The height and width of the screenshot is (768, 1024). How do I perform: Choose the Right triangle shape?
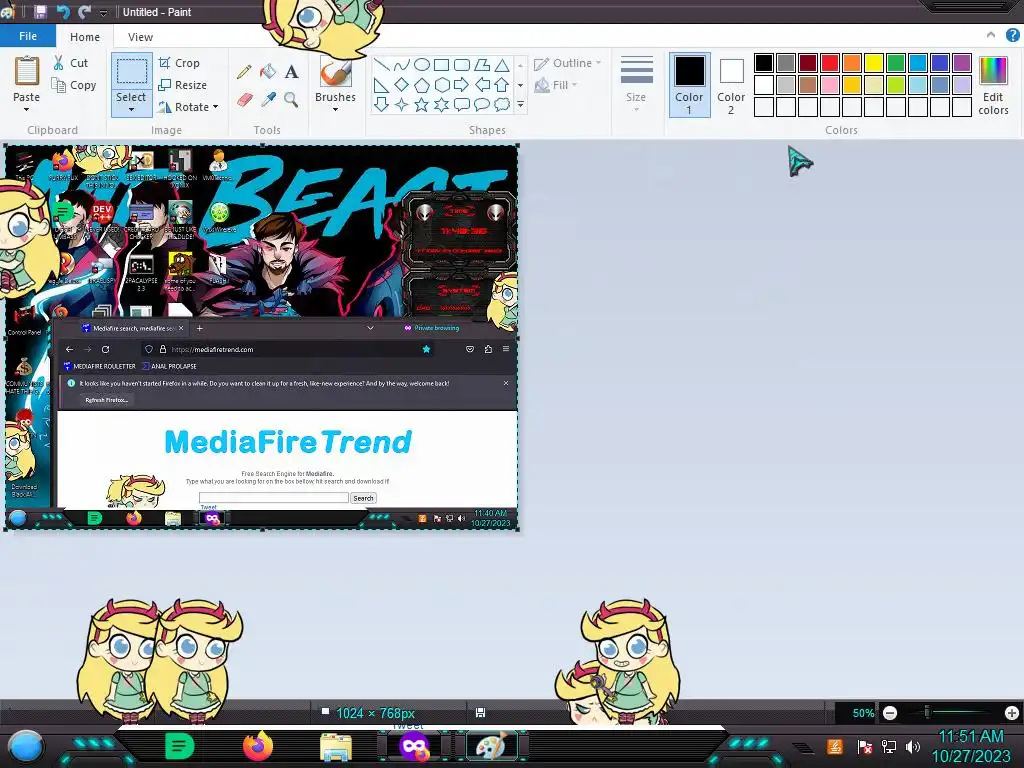click(381, 85)
